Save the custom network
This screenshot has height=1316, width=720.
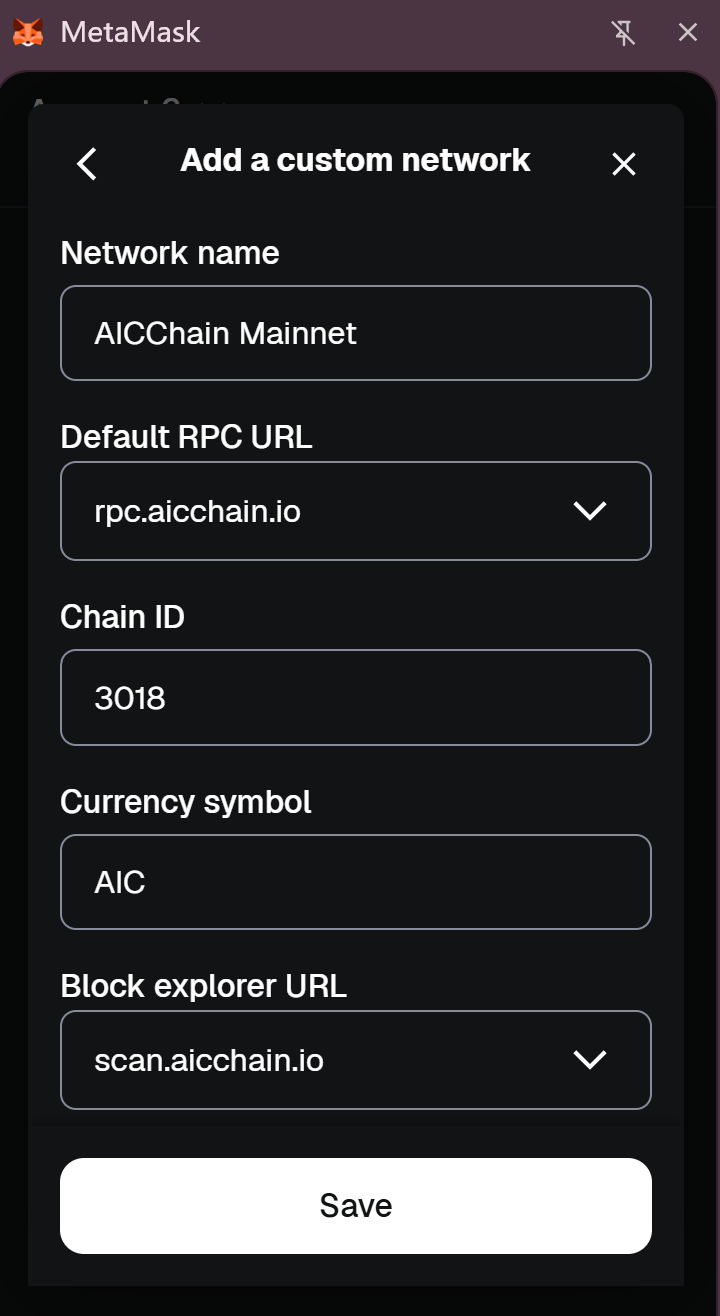[x=356, y=1205]
